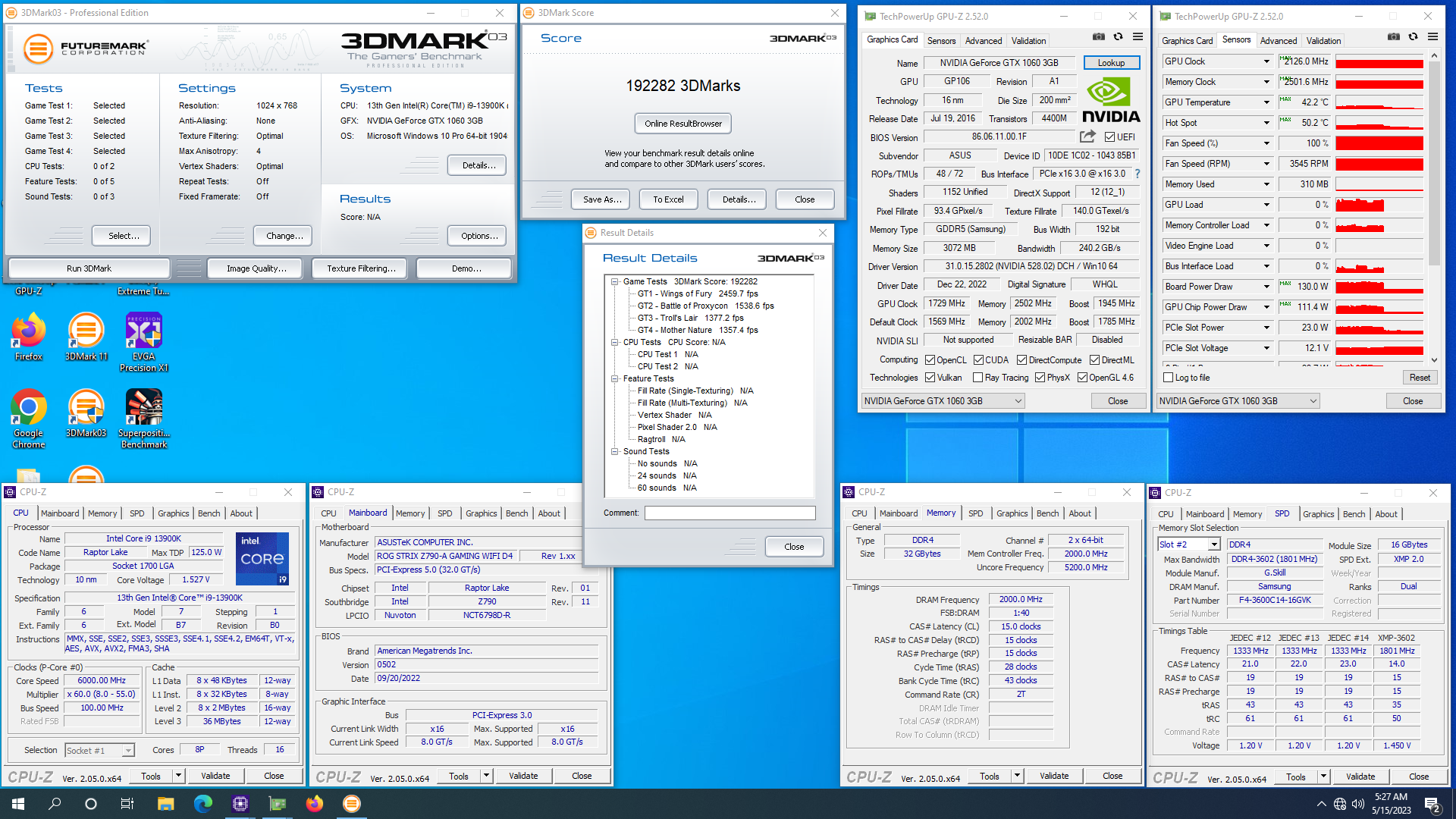
Task: Click the GPU-Z Sensors vertical scrollbar
Action: (1434, 163)
